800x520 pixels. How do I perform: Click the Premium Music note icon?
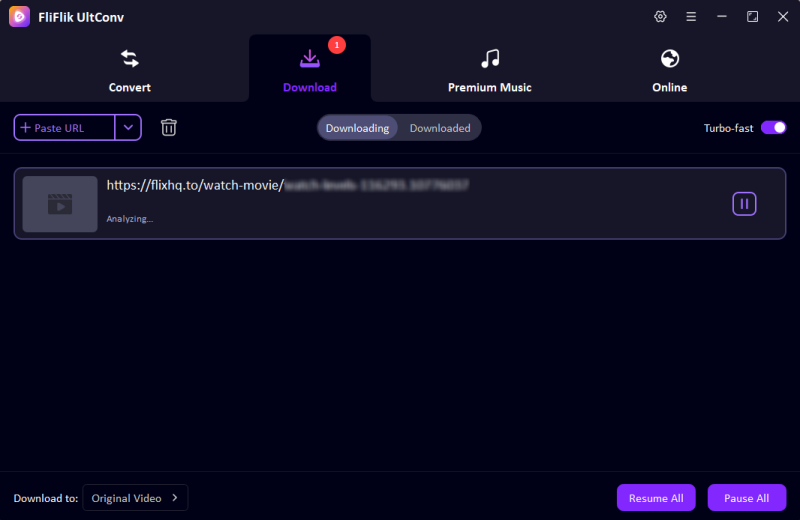(490, 59)
